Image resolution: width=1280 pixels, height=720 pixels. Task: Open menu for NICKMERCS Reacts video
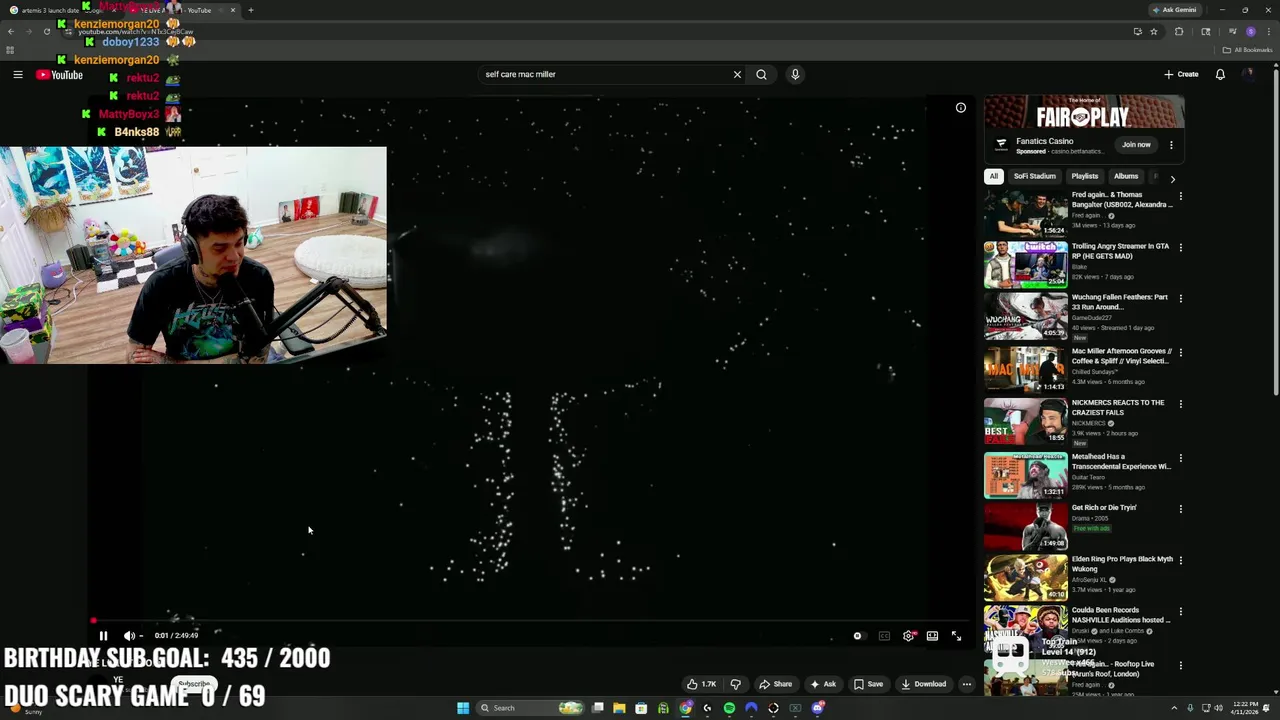[1180, 404]
